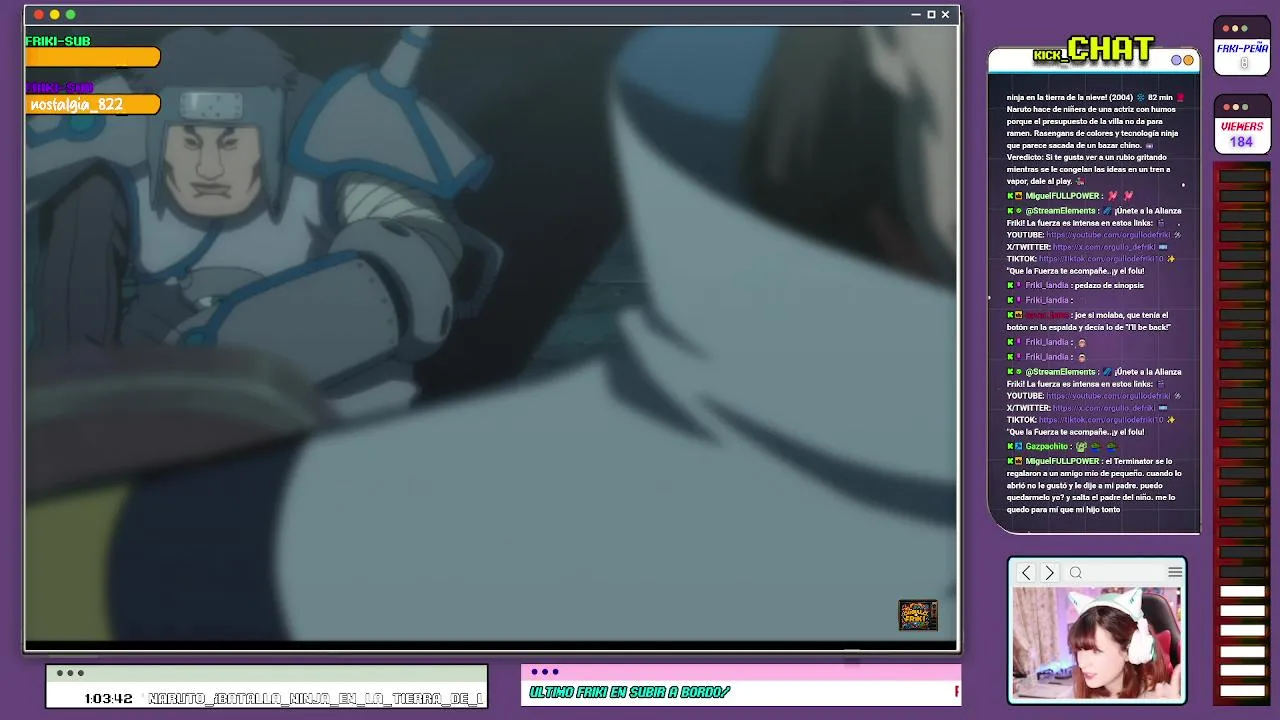Click the 1:03:42 stream timer
The width and height of the screenshot is (1280, 720).
tap(109, 698)
